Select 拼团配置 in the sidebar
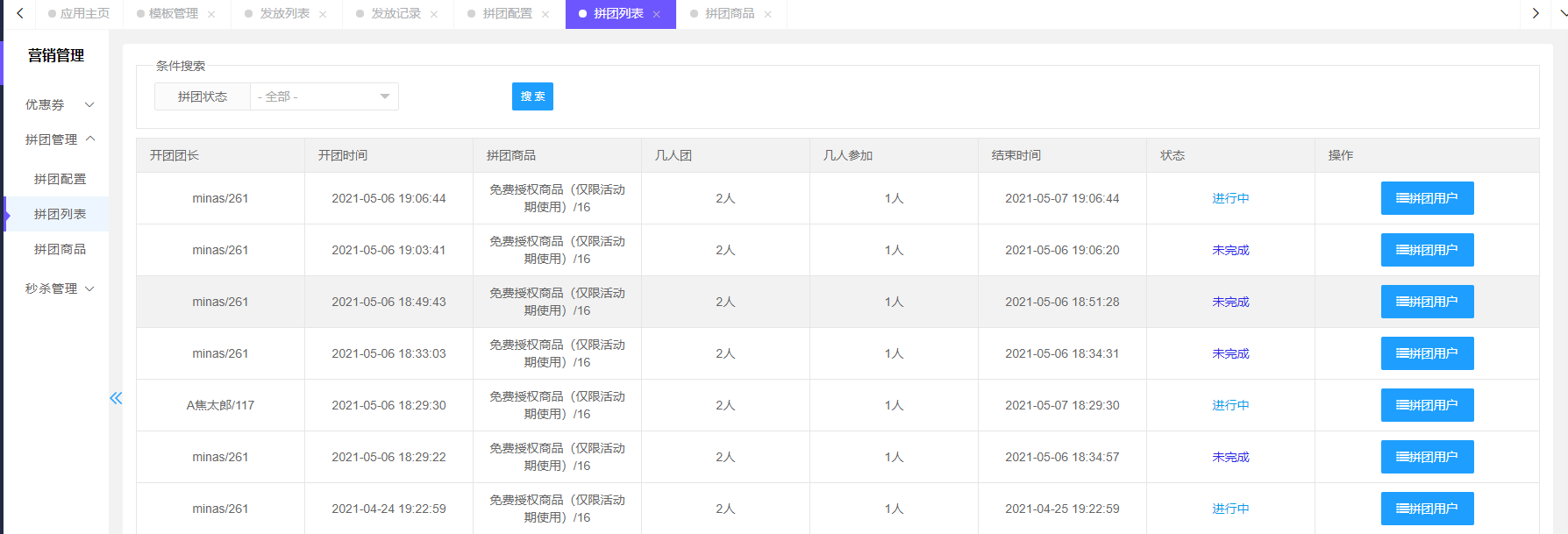The height and width of the screenshot is (534, 1568). tap(60, 179)
